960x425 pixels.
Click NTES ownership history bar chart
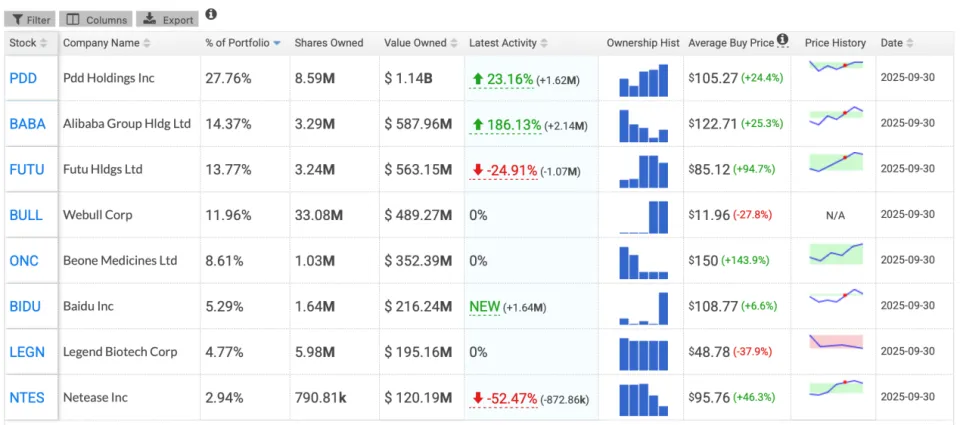click(x=643, y=398)
